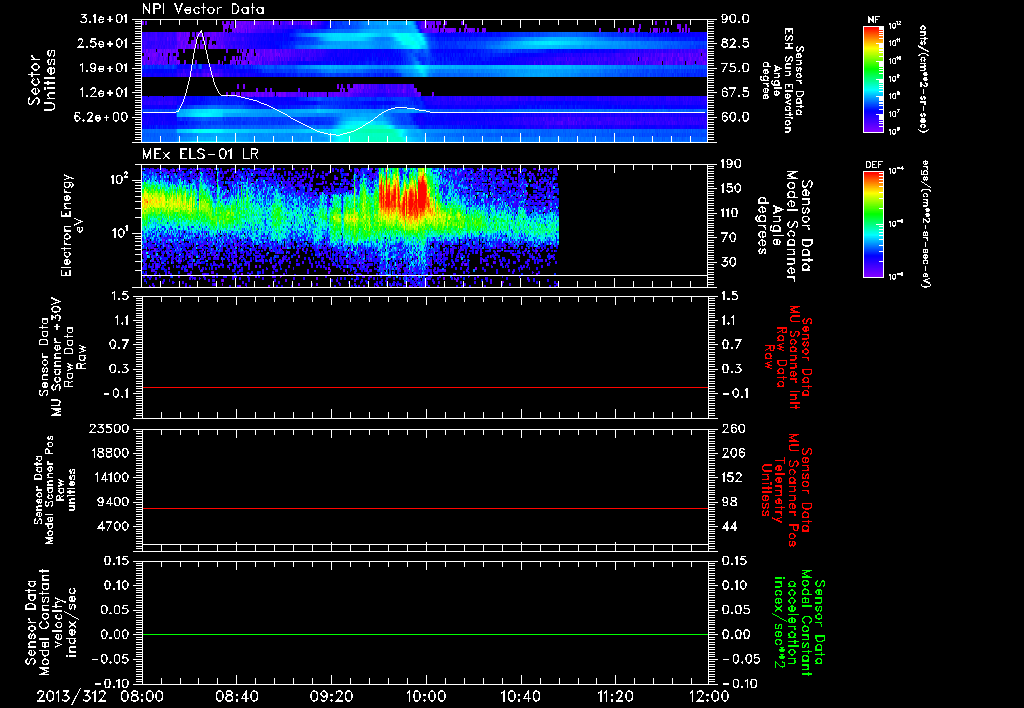This screenshot has height=708, width=1024.
Task: Click the 10:00 time axis label
Action: coord(425,695)
